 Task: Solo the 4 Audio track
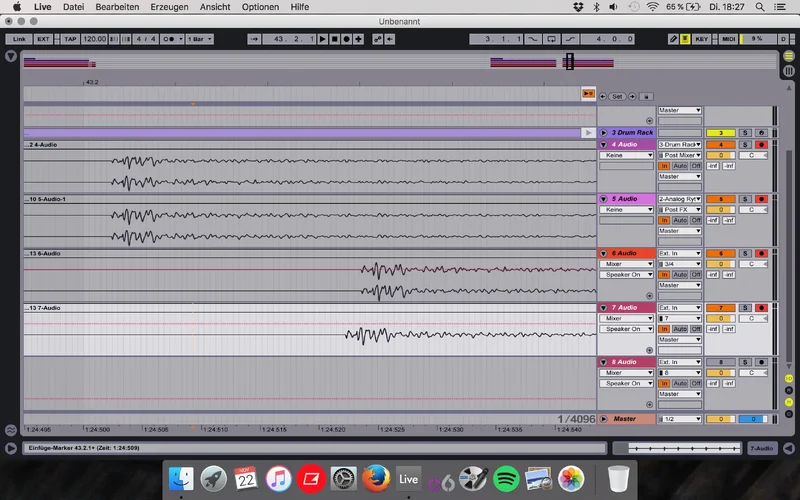pyautogui.click(x=745, y=145)
